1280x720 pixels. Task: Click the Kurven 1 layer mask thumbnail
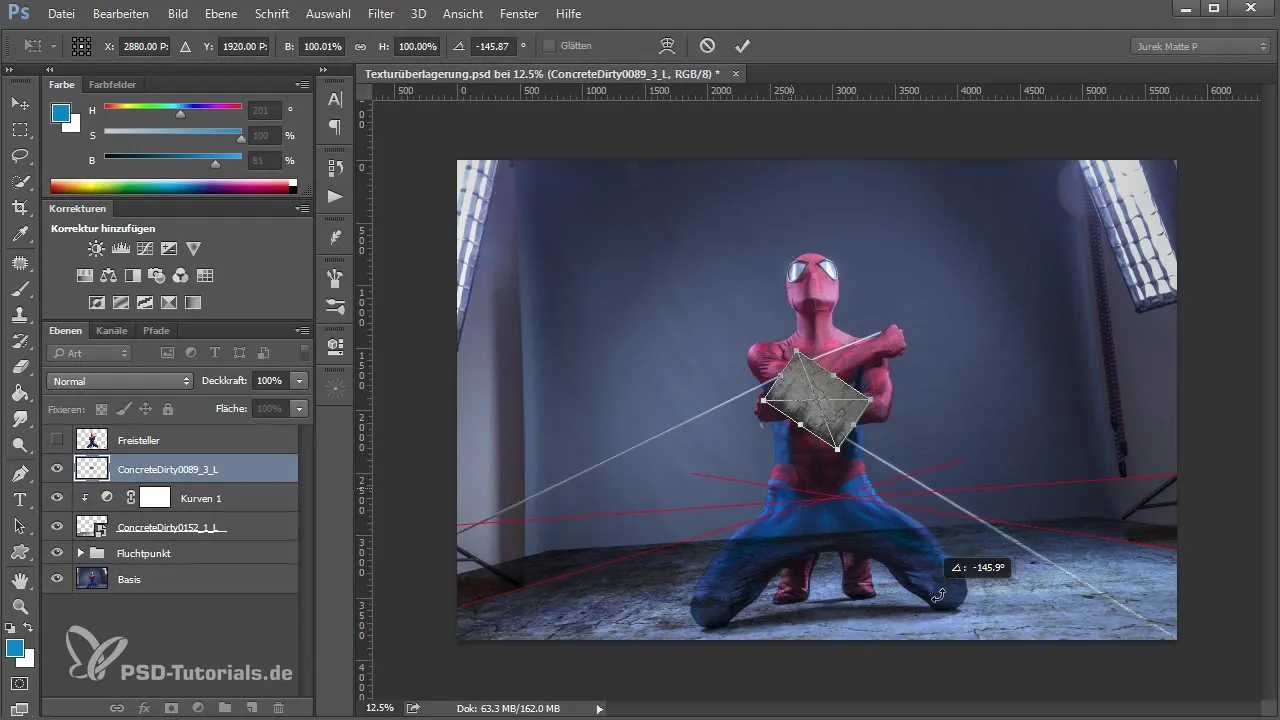[x=155, y=497]
